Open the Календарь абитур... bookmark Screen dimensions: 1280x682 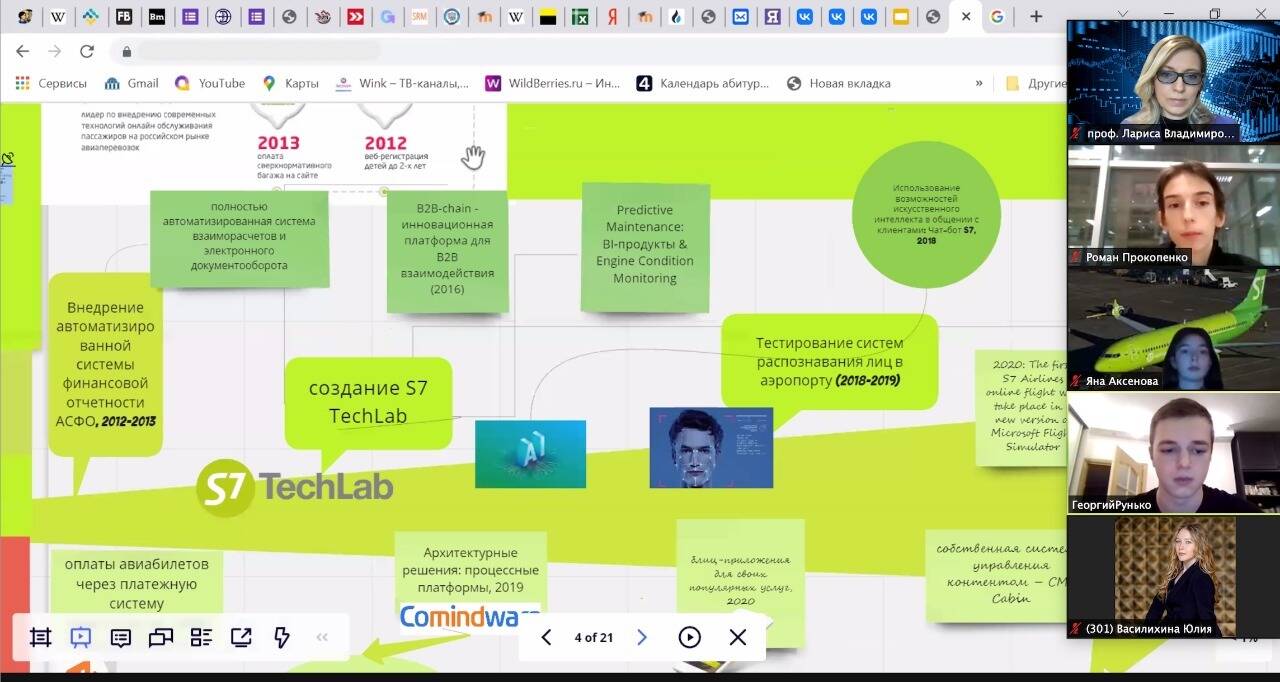(704, 83)
